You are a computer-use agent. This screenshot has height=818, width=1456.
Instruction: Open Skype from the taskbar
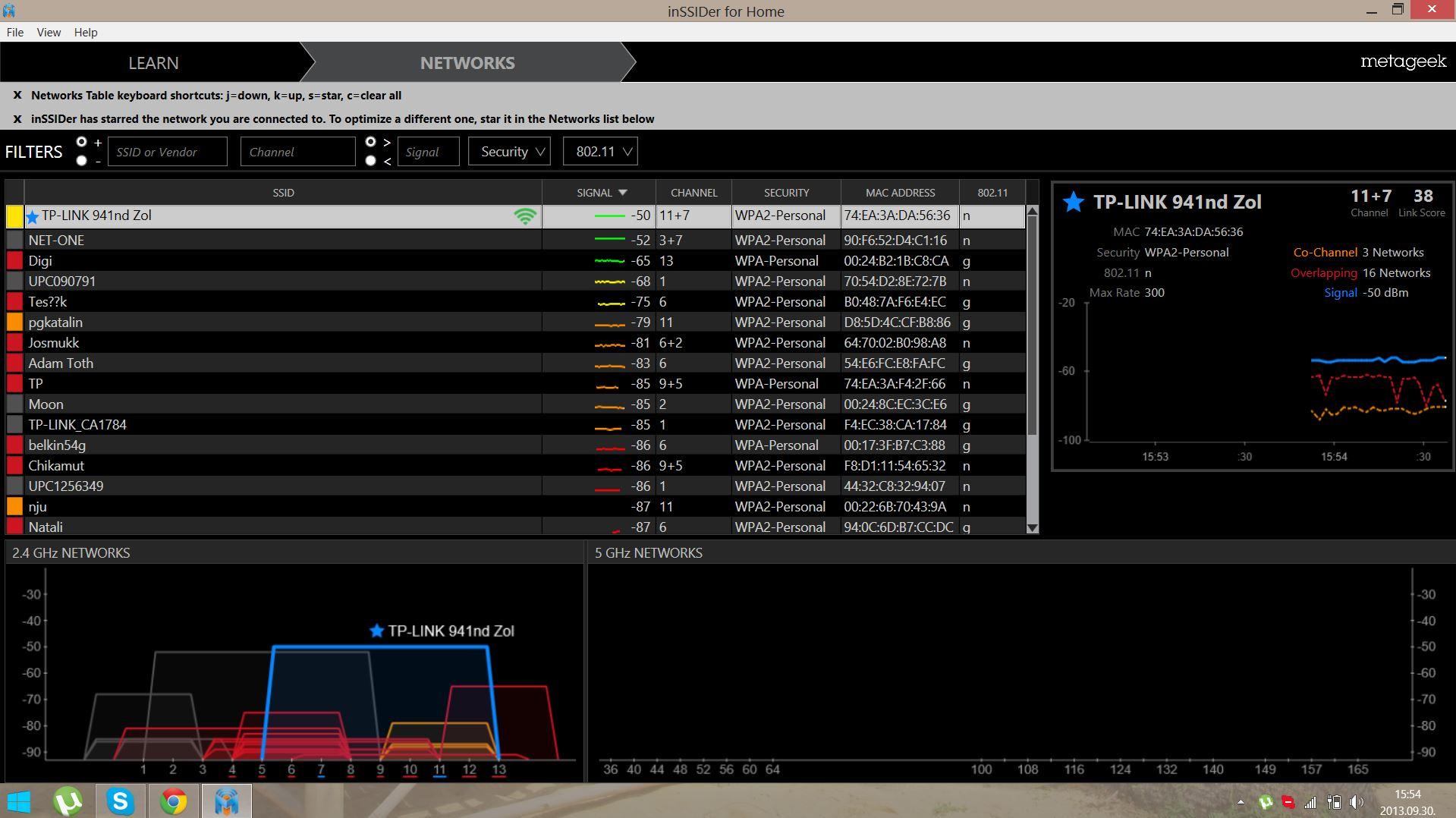point(121,801)
